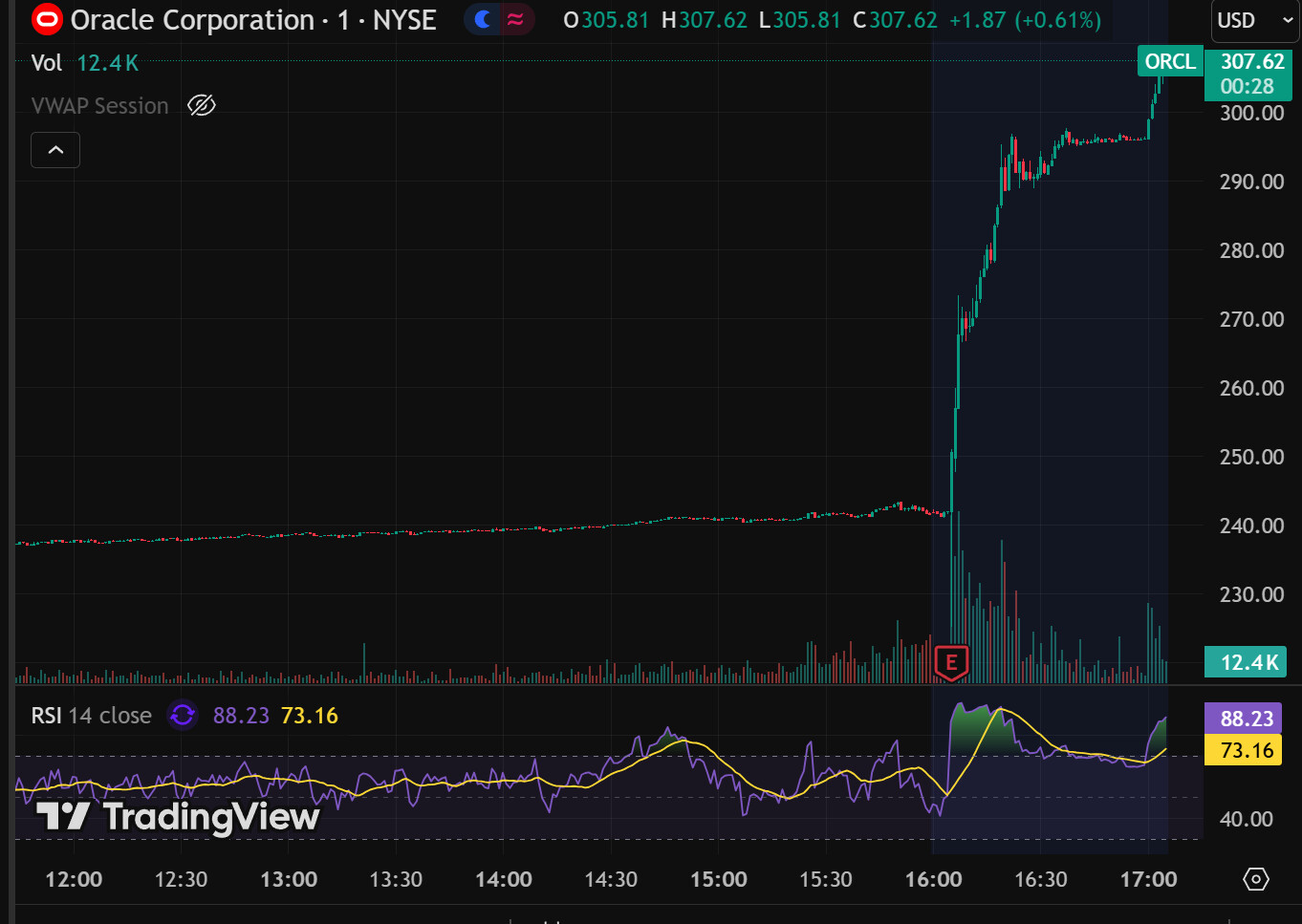Click the 40.00 RSI axis label
The height and width of the screenshot is (924, 1302).
(x=1247, y=819)
